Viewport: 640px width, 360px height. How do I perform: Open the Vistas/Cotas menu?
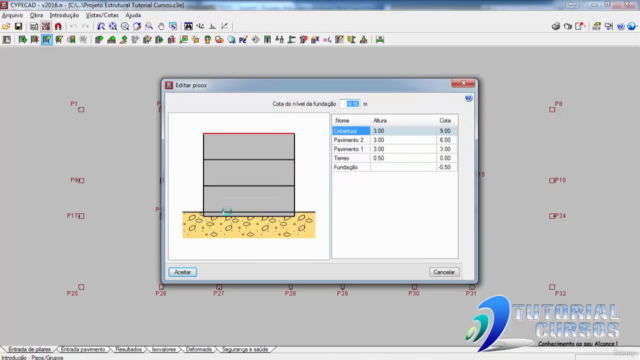(102, 15)
